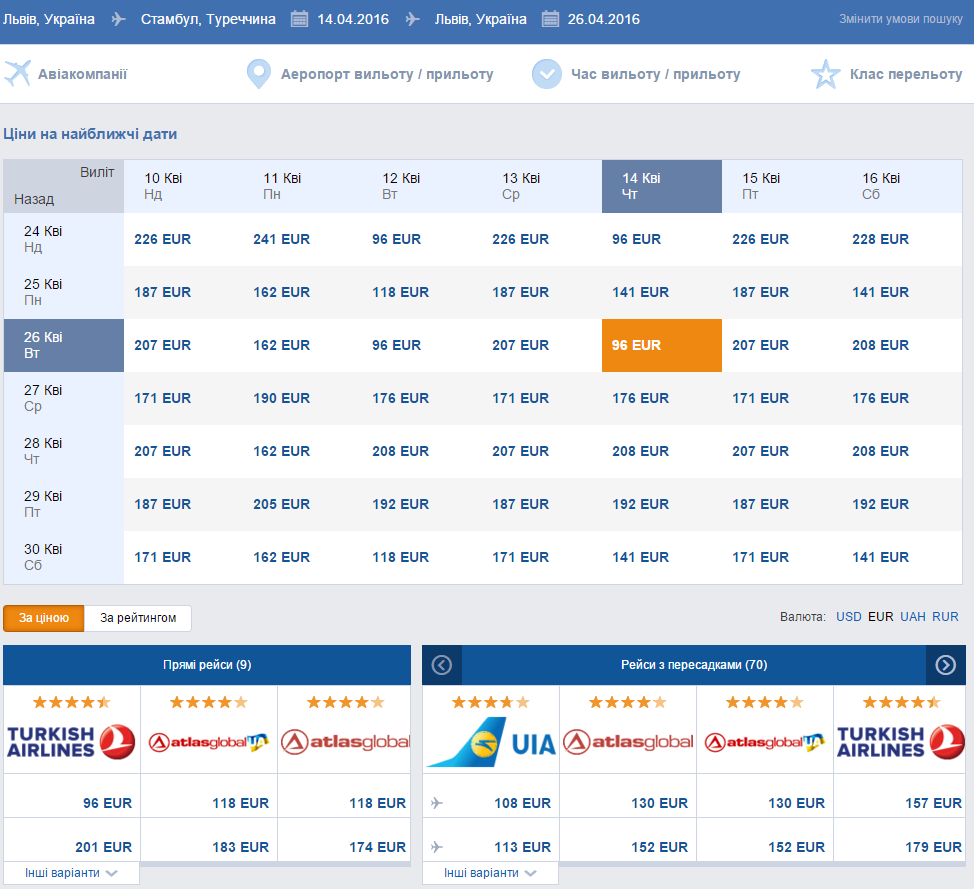974x889 pixels.
Task: Click the star icon for Клас перельоту
Action: point(826,74)
